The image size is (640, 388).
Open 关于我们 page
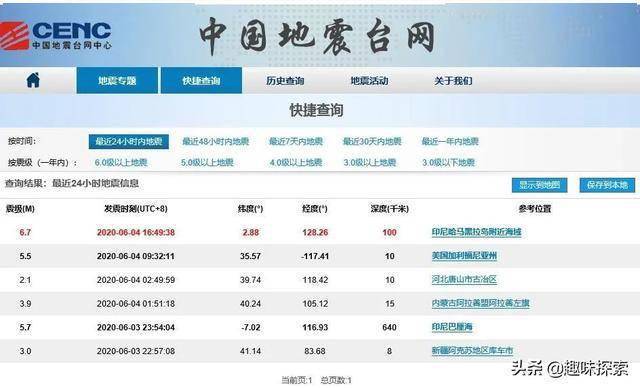coord(453,81)
